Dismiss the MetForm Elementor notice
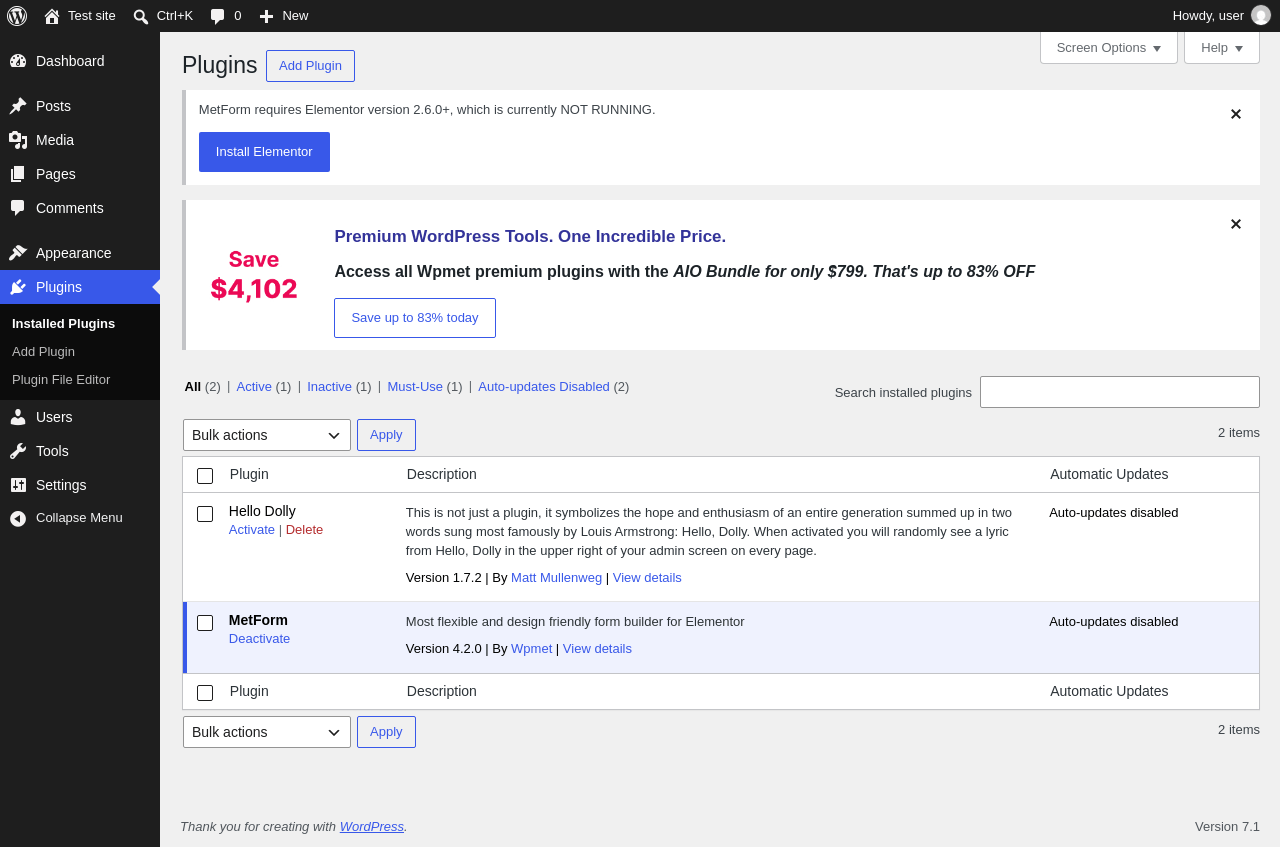 1236,114
